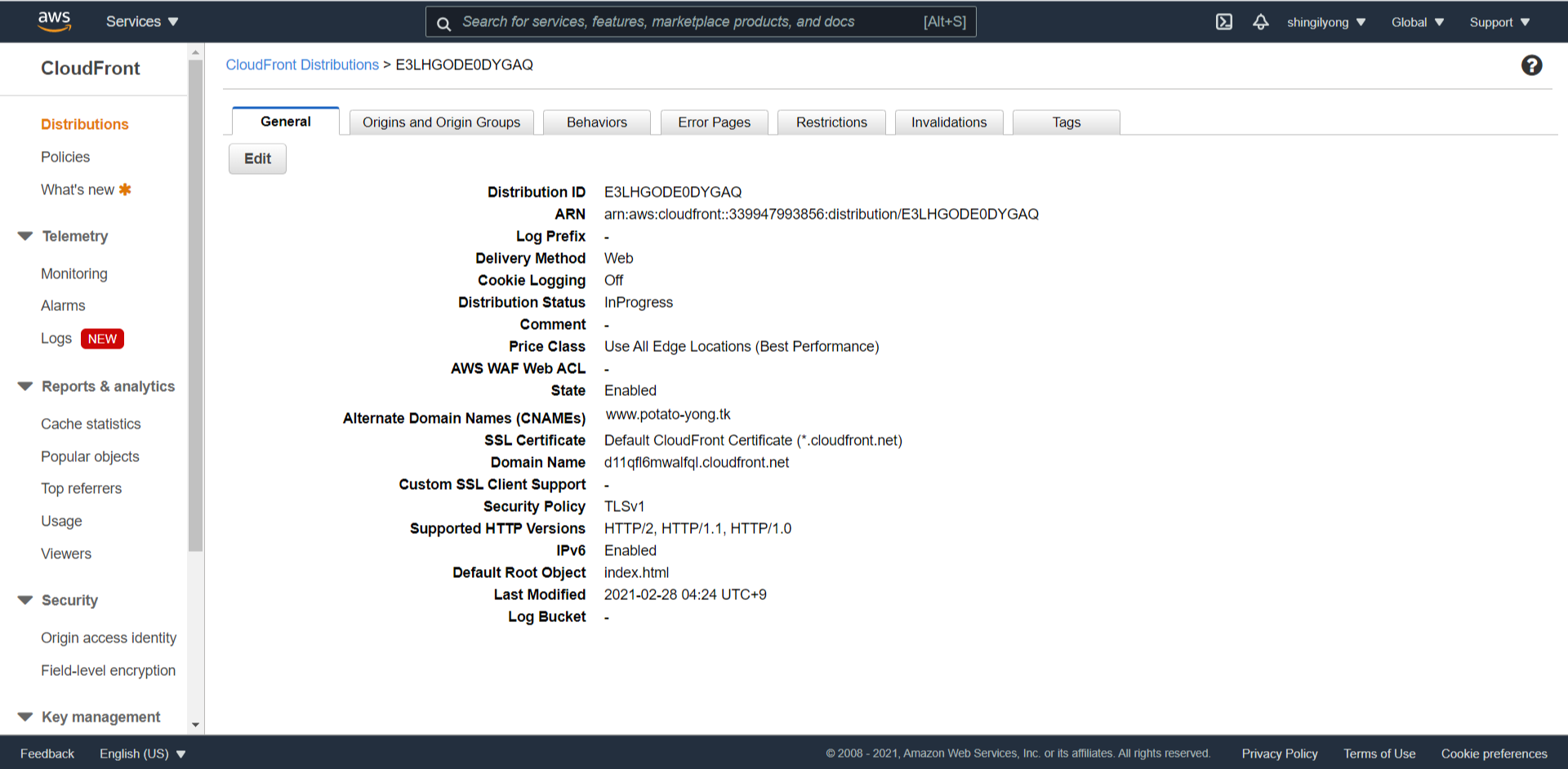
Task: Open Monitoring in the sidebar
Action: click(x=74, y=273)
